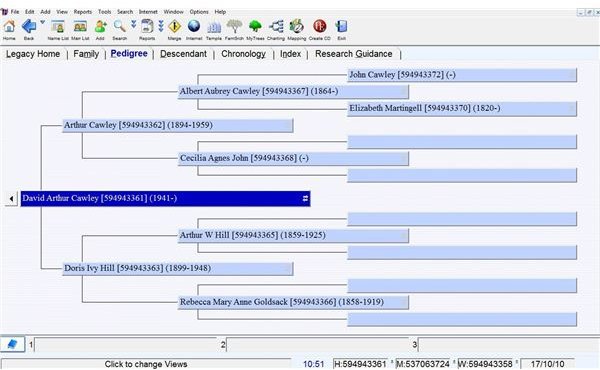The height and width of the screenshot is (370, 600).
Task: Select Arthur W Hill (1859-1925) box
Action: [x=293, y=236]
